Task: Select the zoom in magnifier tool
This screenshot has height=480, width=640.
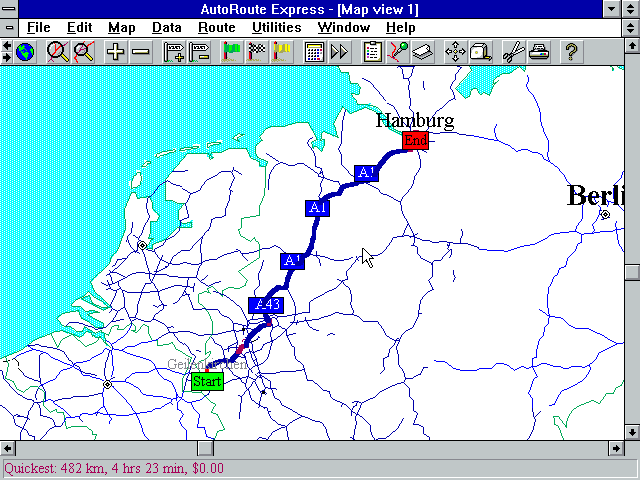Action: click(x=58, y=52)
